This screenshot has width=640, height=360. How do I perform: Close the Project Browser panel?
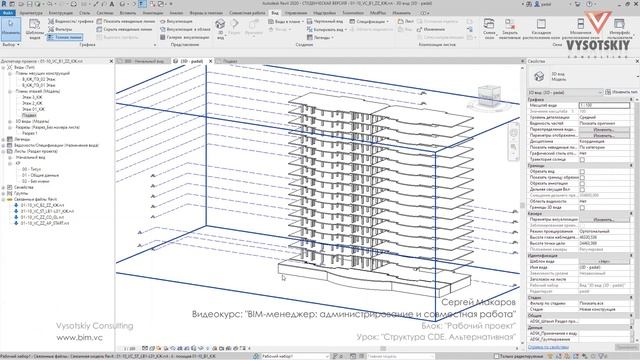pyautogui.click(x=111, y=61)
